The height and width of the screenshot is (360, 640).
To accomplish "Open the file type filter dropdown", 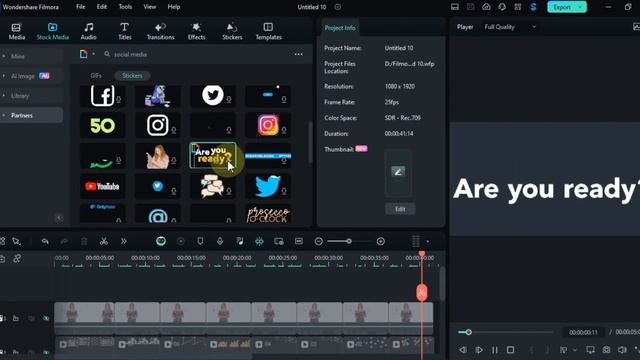I will [87, 54].
